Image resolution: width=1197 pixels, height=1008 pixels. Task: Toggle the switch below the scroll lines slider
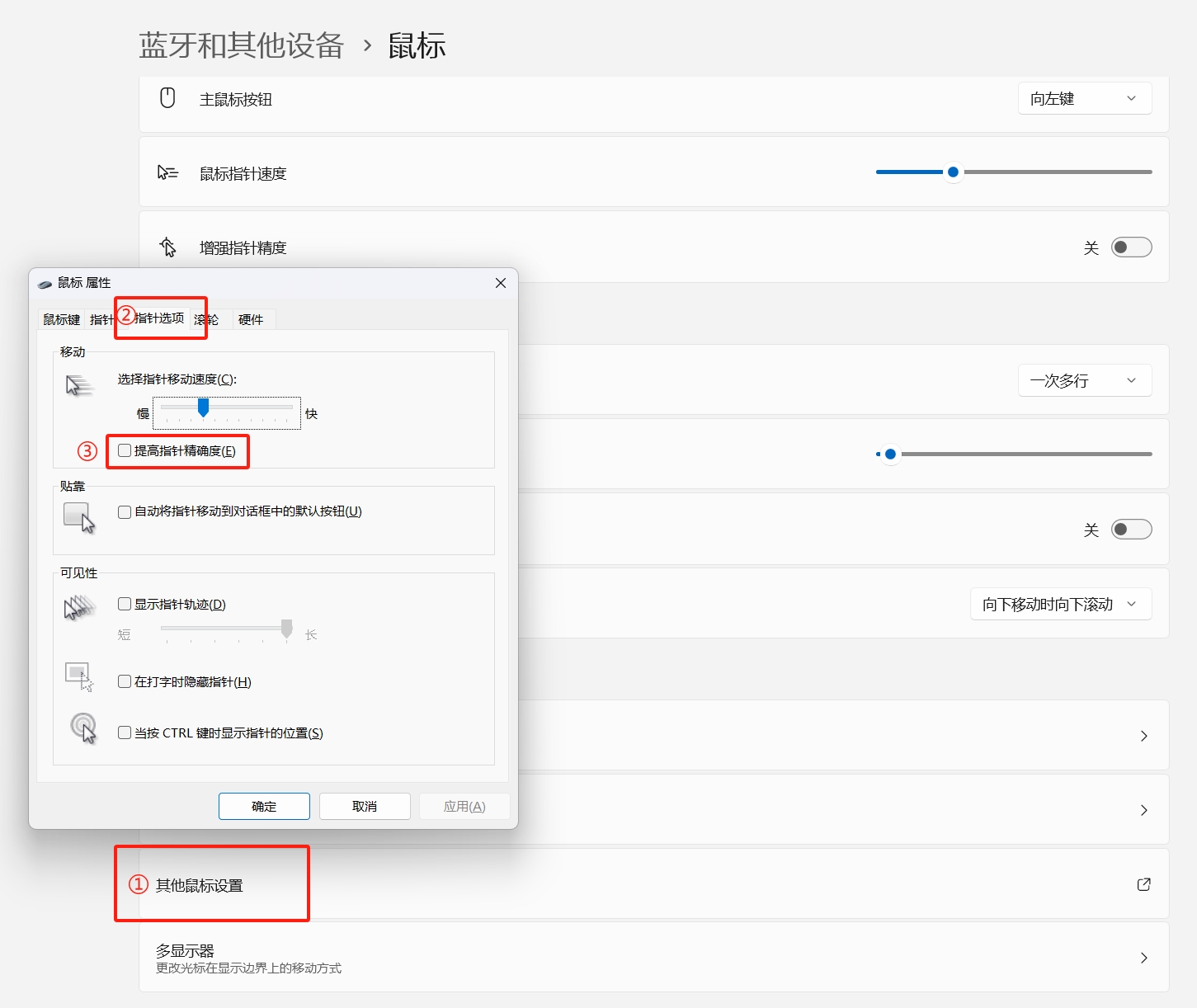pos(1131,529)
